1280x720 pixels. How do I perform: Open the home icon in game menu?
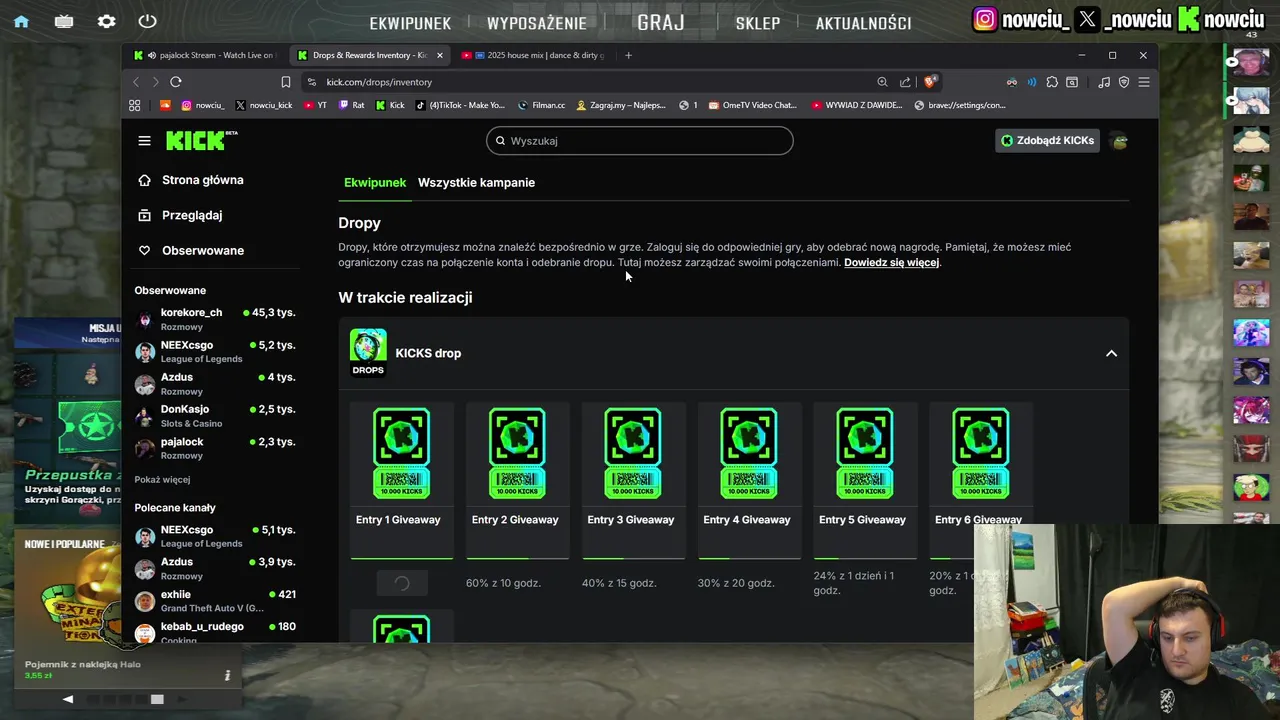(21, 21)
